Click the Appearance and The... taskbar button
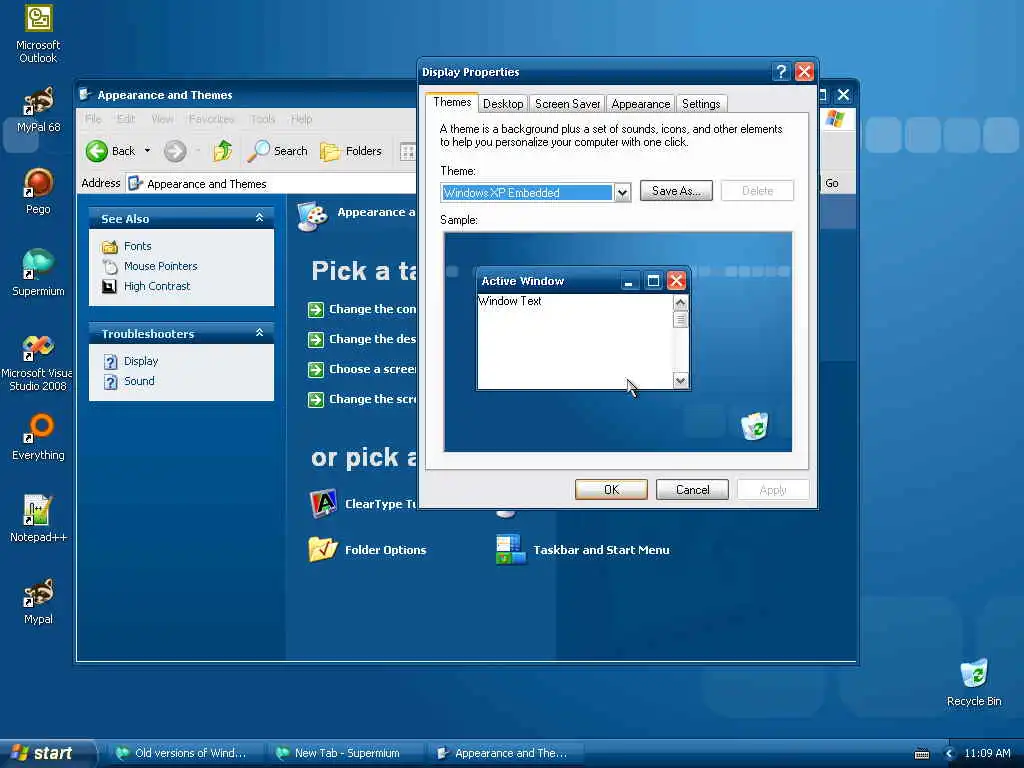This screenshot has height=768, width=1024. coord(503,753)
